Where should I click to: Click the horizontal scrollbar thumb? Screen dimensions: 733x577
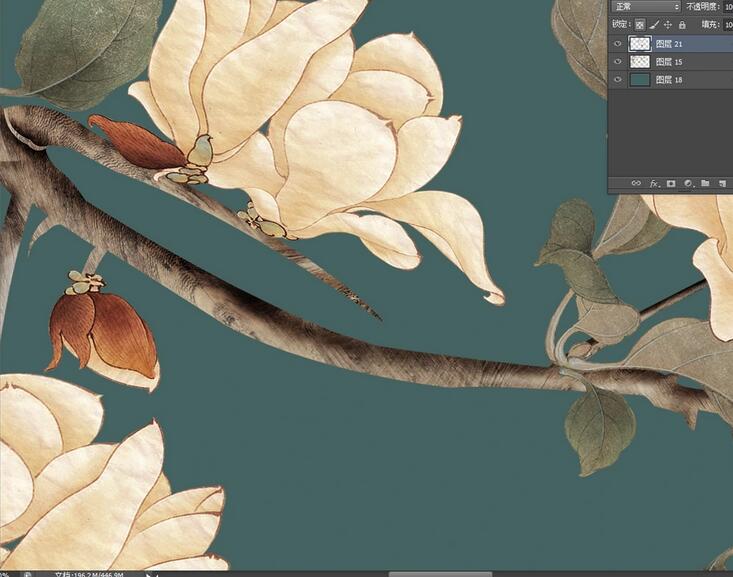(440, 574)
